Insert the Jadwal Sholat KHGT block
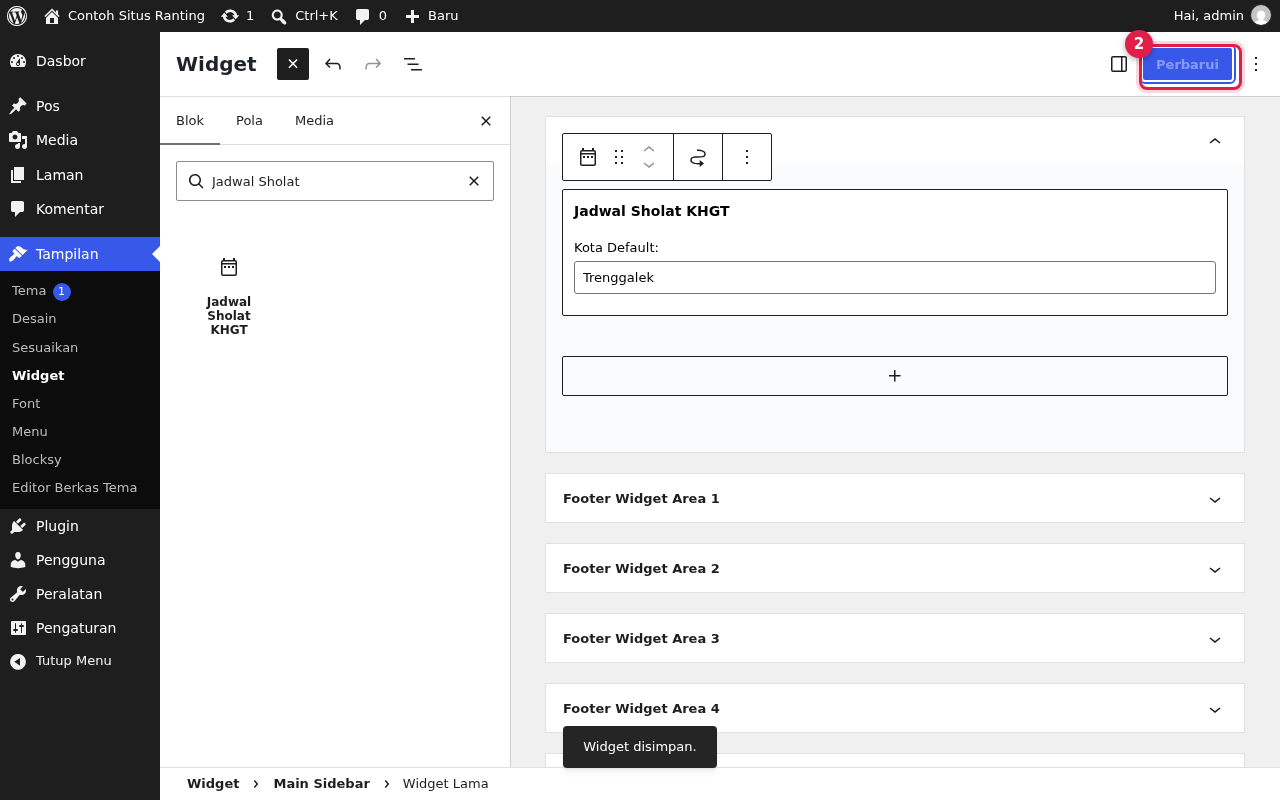The image size is (1280, 800). pyautogui.click(x=229, y=296)
